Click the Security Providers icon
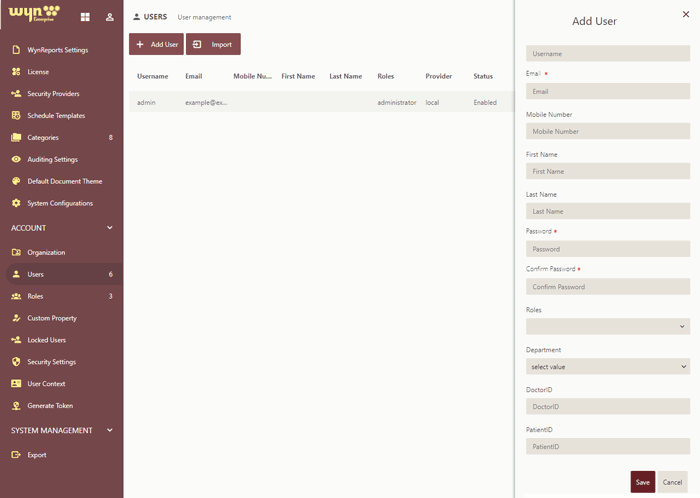 coord(16,94)
